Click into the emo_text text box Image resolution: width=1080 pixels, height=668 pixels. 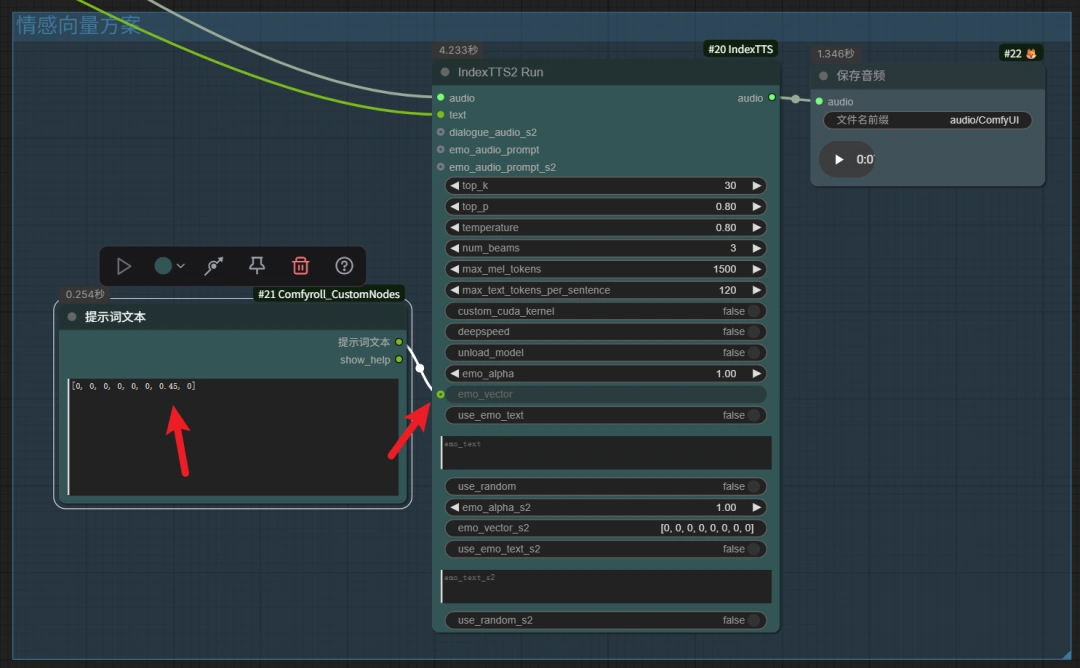pyautogui.click(x=606, y=452)
